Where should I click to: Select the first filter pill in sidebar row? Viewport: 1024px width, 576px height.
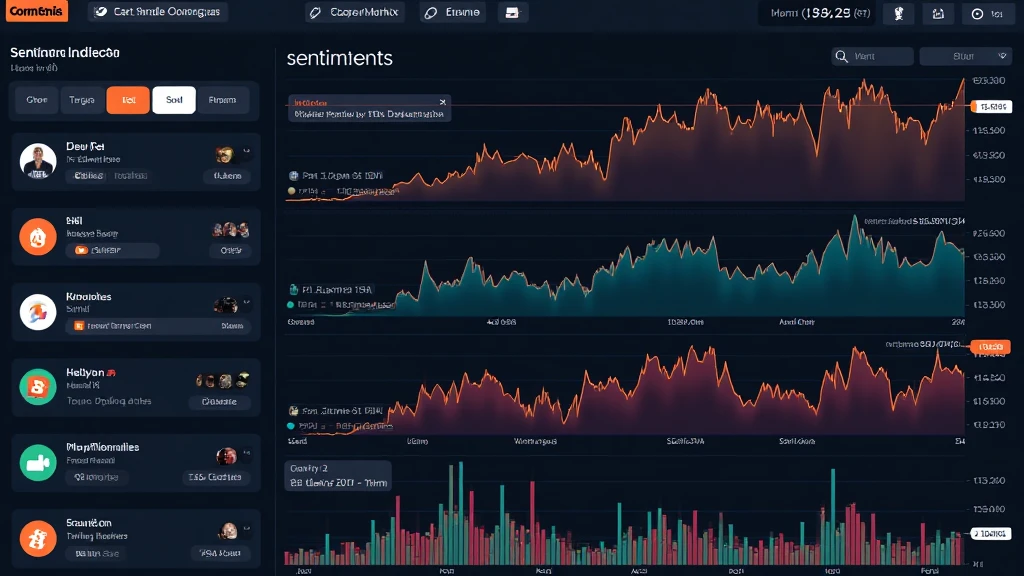37,100
